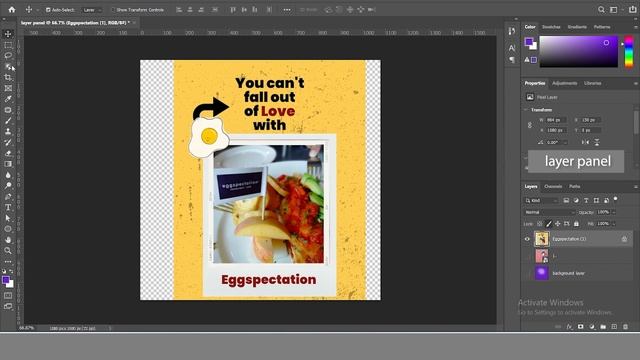Open the Fill value dropdown arrow
This screenshot has width=640, height=360.
click(x=613, y=224)
